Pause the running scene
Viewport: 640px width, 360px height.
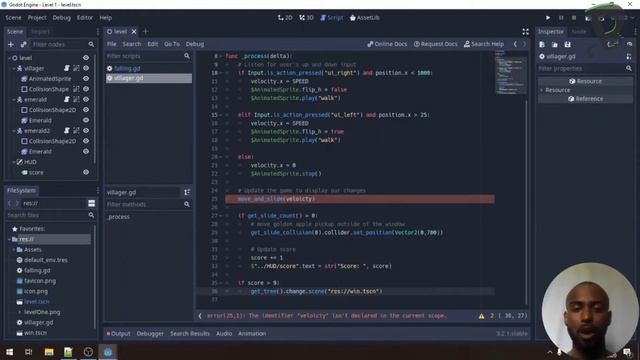[x=561, y=18]
